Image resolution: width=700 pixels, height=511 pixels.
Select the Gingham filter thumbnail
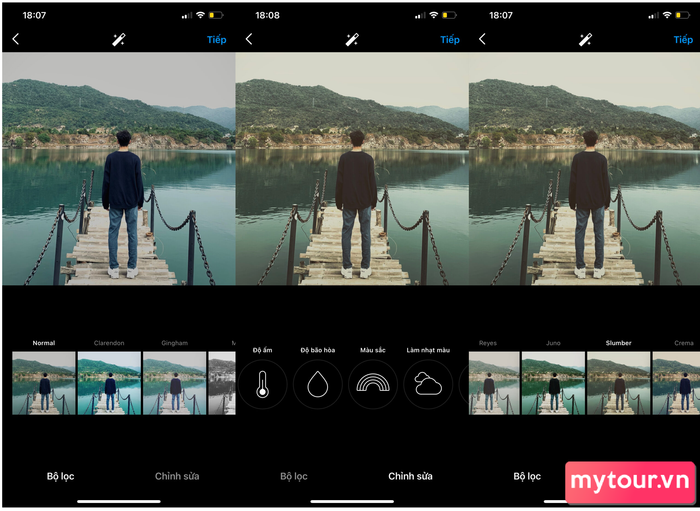(175, 383)
